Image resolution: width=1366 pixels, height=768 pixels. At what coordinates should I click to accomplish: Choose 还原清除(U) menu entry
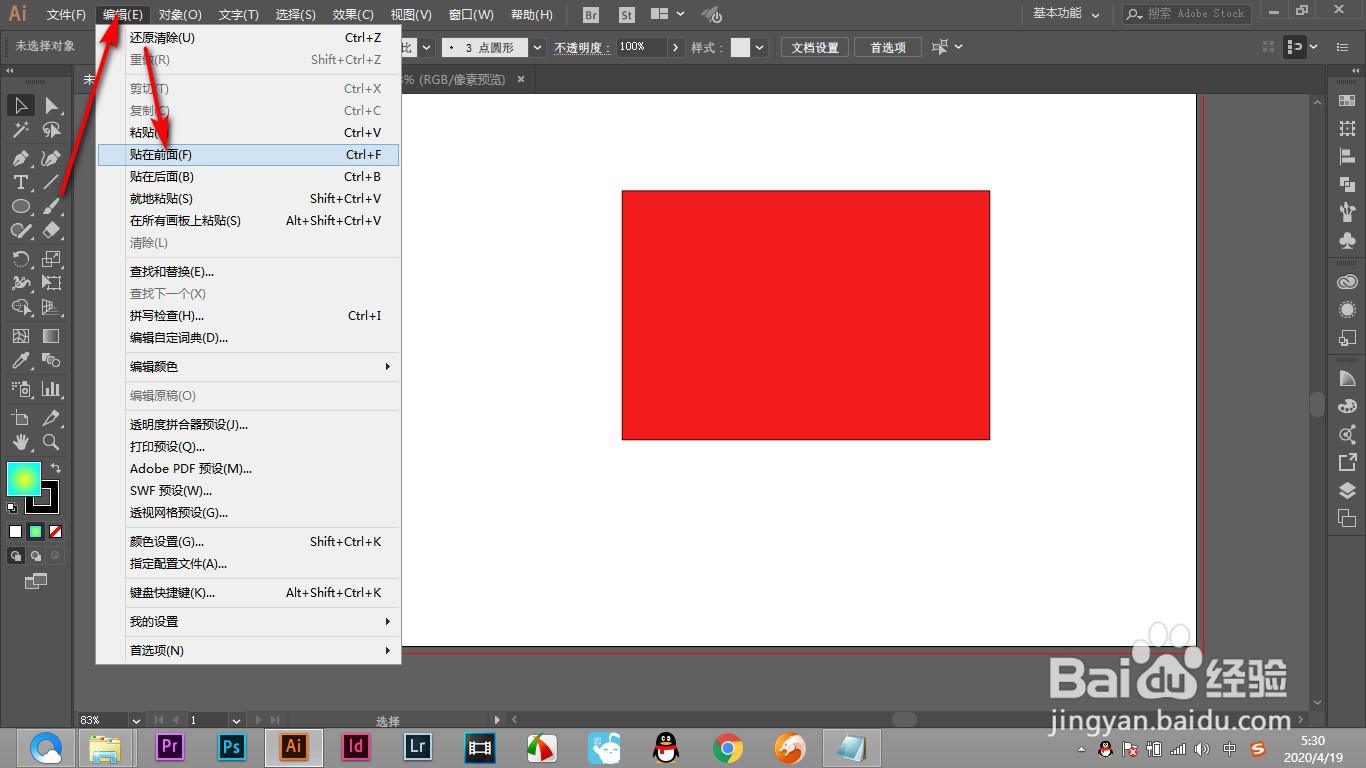248,38
